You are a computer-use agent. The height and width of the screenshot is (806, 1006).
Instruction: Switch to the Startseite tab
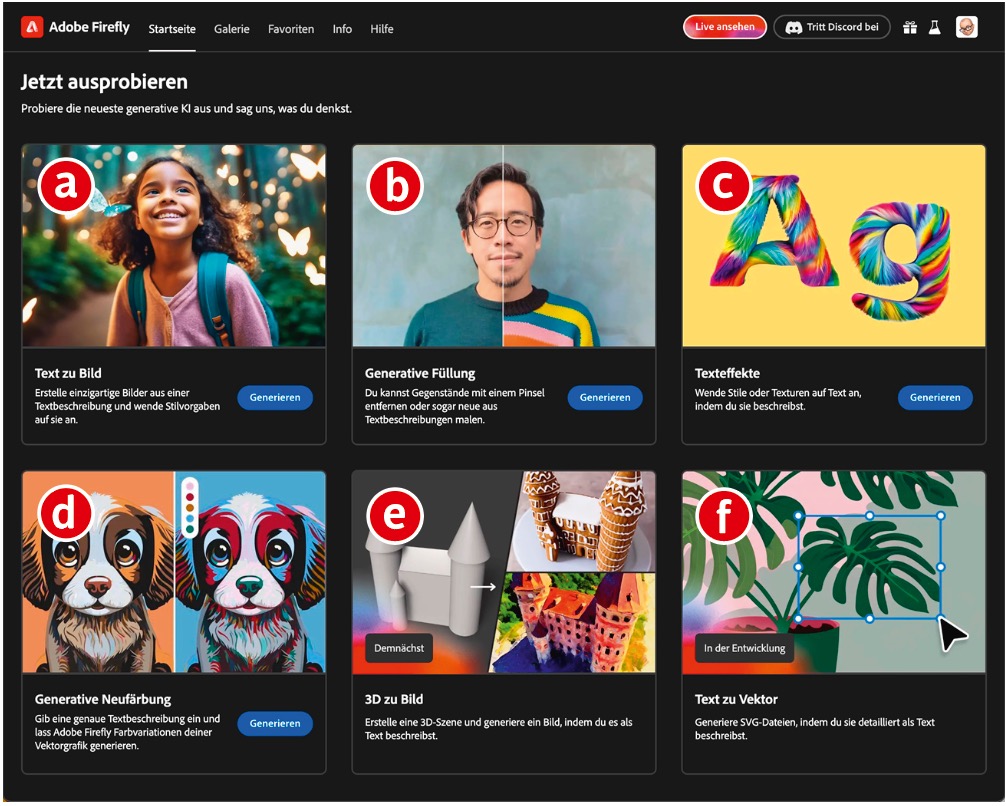[172, 29]
